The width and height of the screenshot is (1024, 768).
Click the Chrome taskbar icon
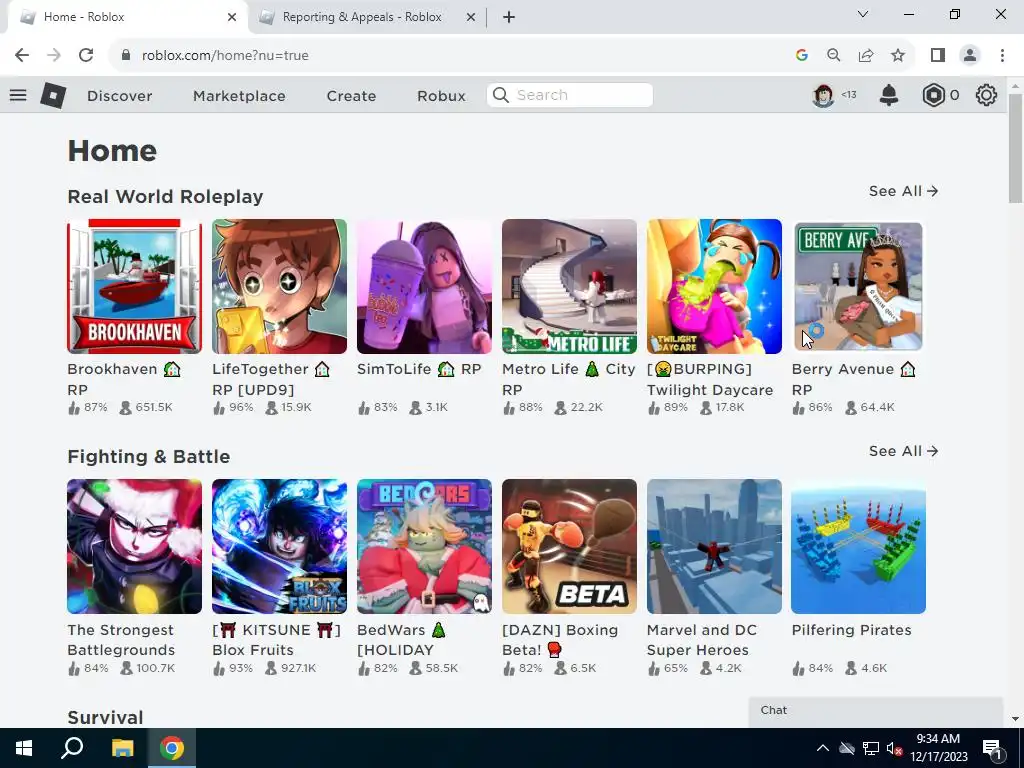[172, 748]
